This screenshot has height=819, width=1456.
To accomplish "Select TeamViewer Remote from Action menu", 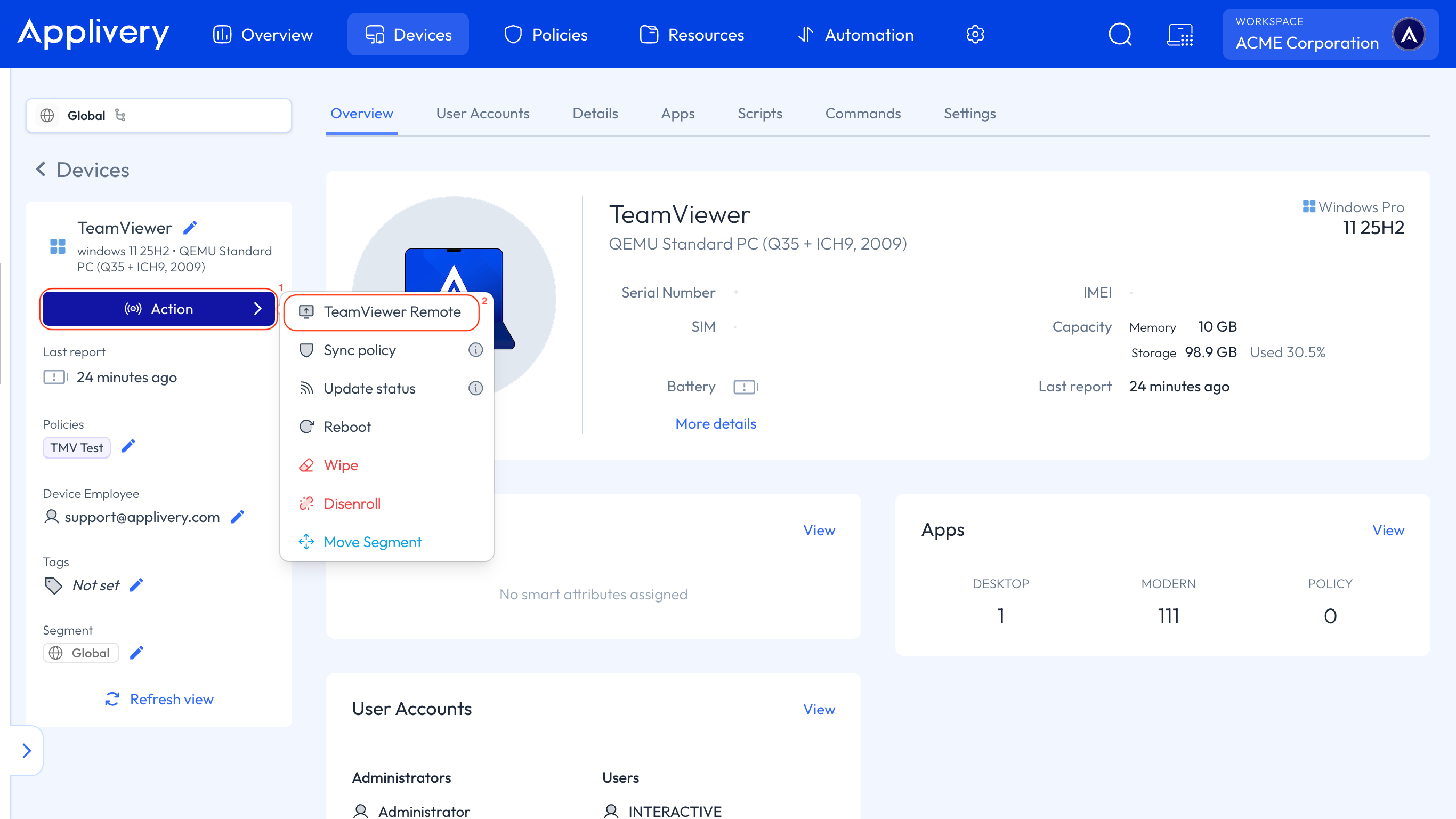I will click(382, 311).
